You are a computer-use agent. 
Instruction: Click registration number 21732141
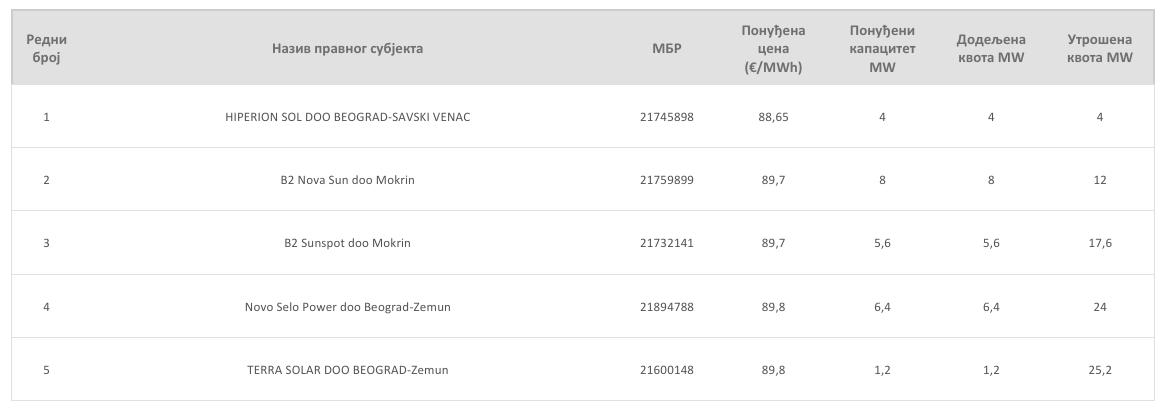tap(666, 243)
